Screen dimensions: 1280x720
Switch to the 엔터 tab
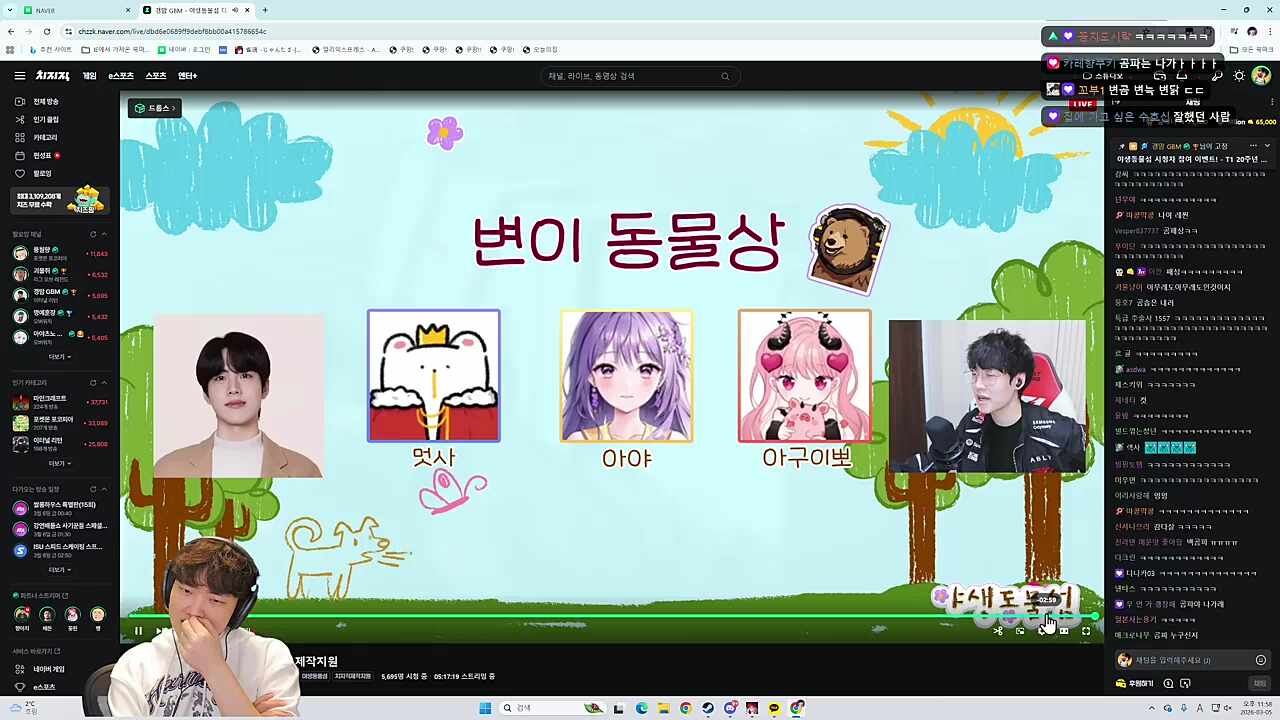187,75
